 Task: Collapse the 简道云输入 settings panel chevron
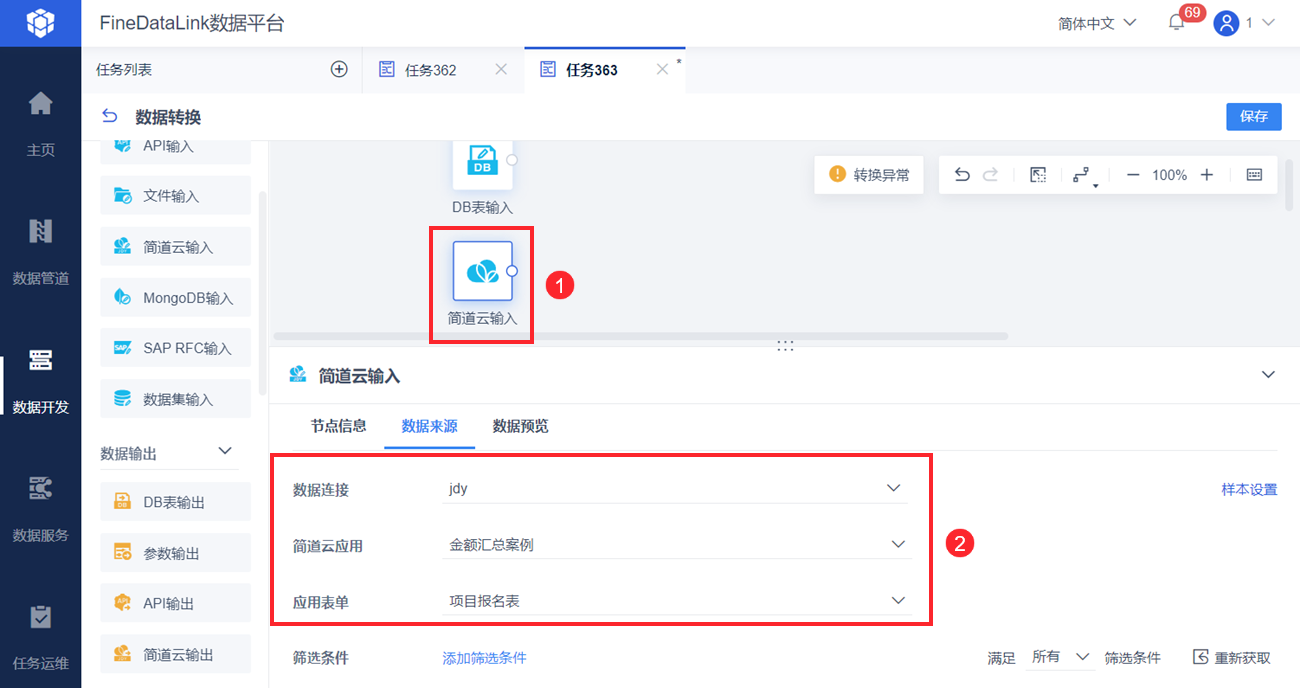coord(1268,375)
